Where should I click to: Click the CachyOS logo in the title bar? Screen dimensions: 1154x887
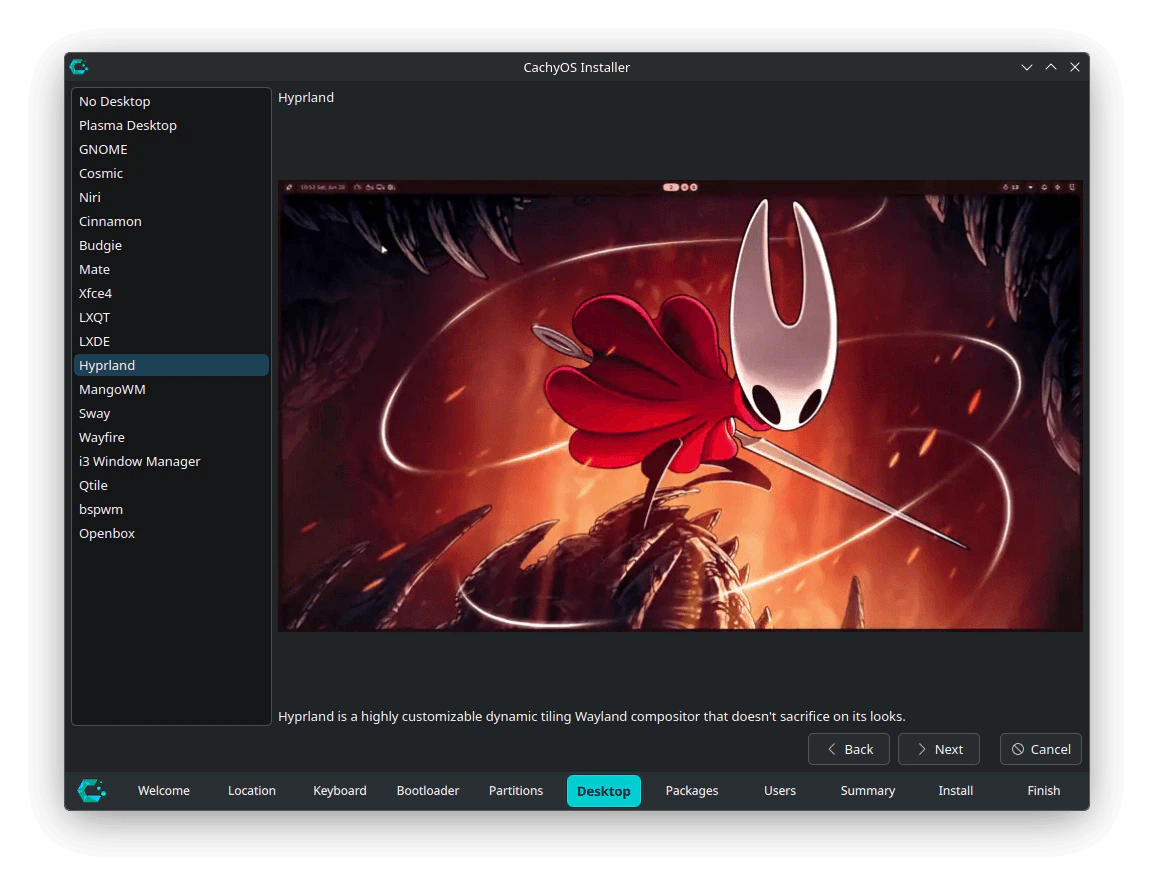click(79, 67)
